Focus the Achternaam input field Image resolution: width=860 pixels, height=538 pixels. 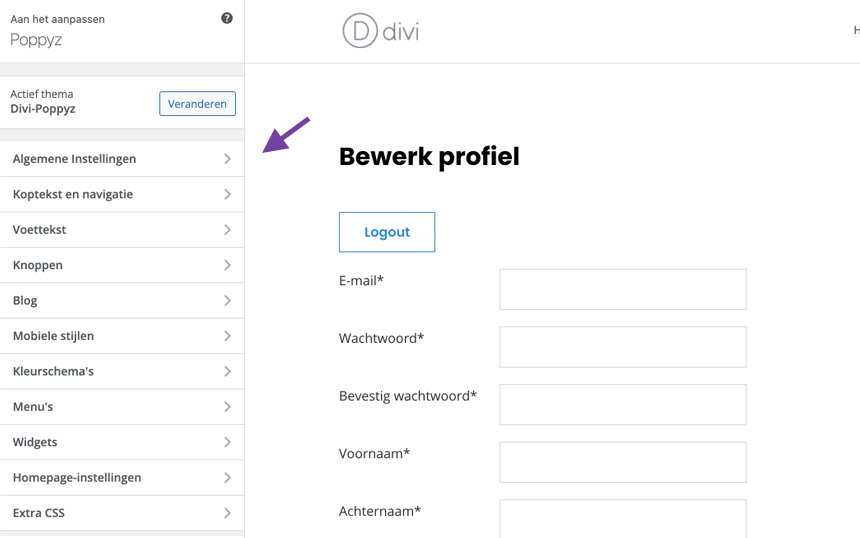[622, 519]
